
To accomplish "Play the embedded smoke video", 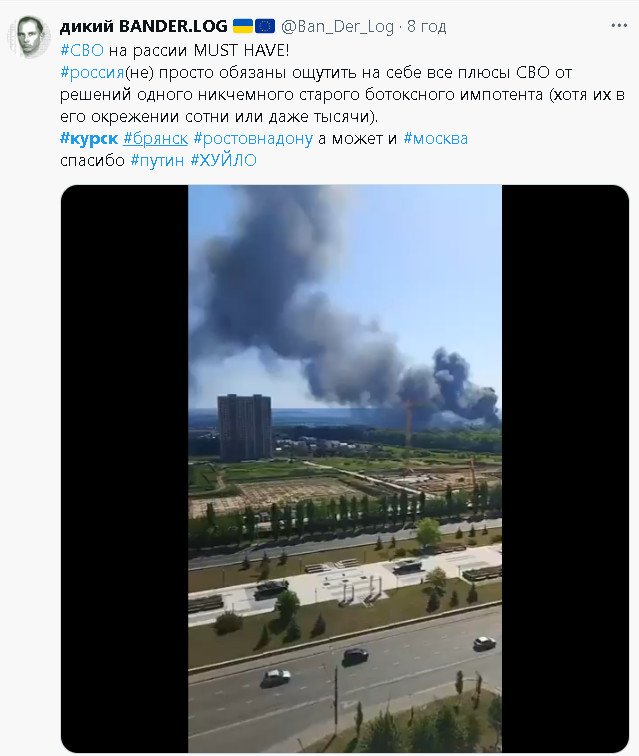I will click(344, 469).
